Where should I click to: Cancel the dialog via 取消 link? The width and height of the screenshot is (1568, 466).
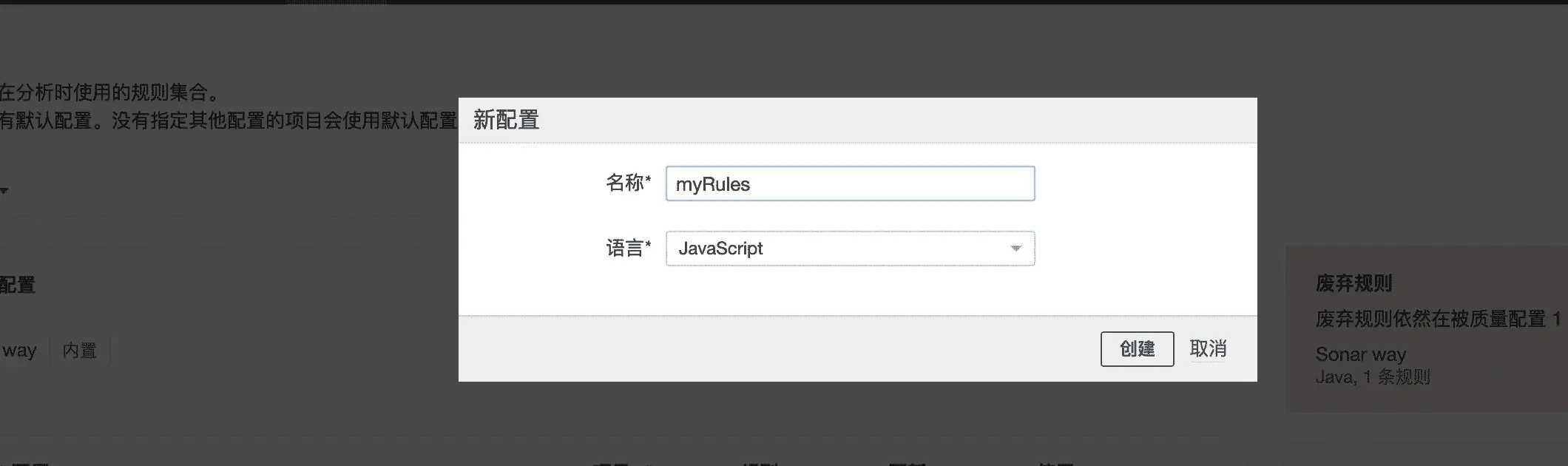pyautogui.click(x=1207, y=348)
